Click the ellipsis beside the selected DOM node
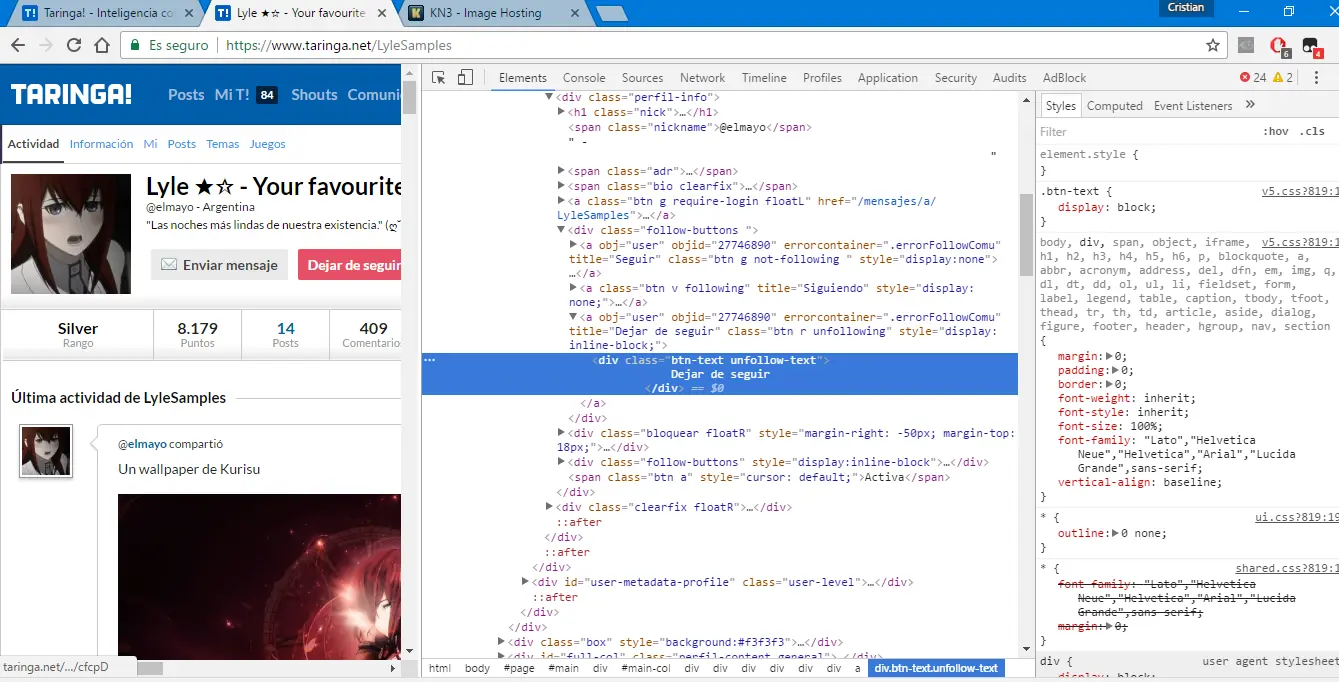This screenshot has width=1339, height=682. (430, 360)
